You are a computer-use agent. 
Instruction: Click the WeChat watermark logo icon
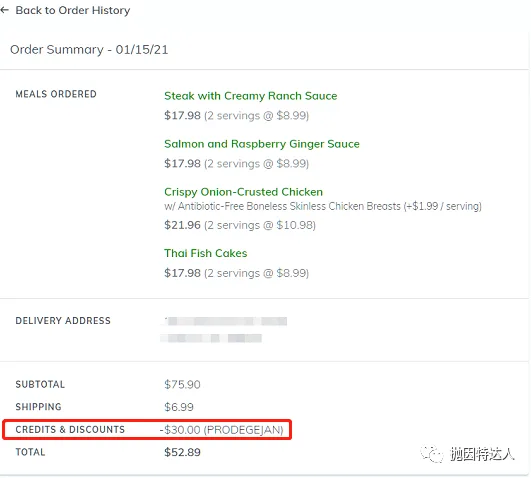point(432,454)
